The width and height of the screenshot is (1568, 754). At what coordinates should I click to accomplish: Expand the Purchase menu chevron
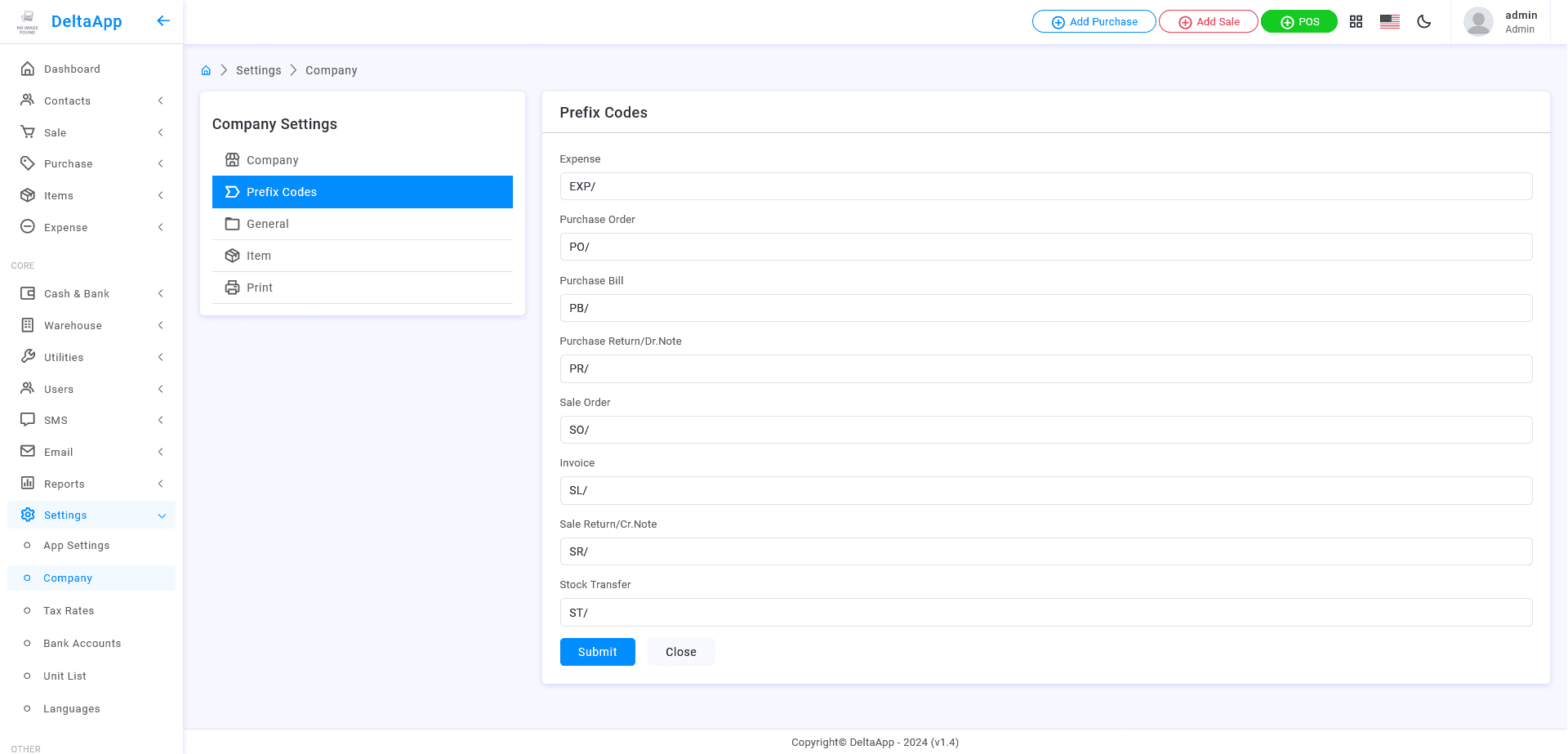coord(161,163)
